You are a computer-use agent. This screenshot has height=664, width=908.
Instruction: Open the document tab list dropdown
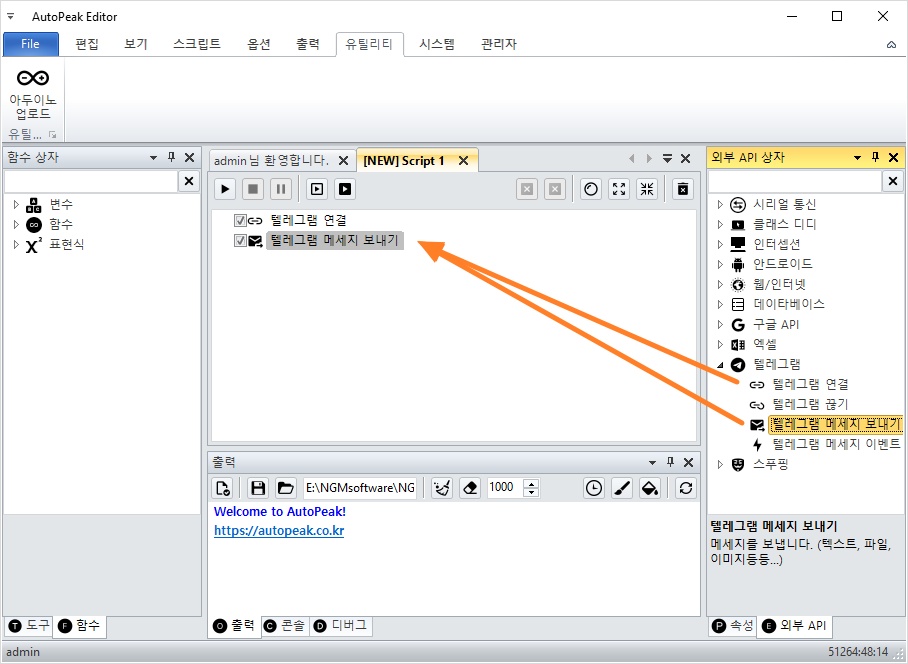(667, 158)
